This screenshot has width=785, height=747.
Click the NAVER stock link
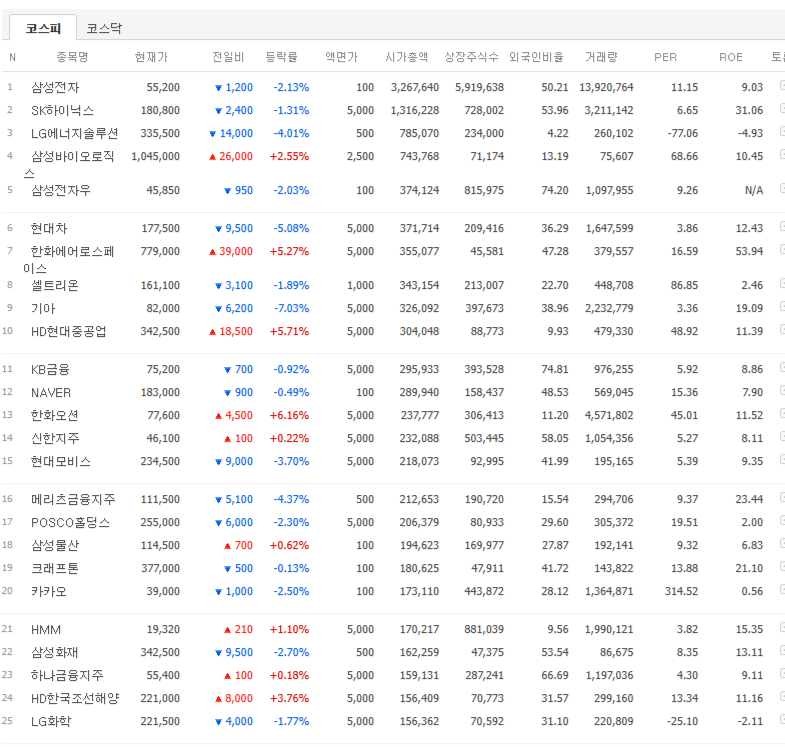point(51,393)
